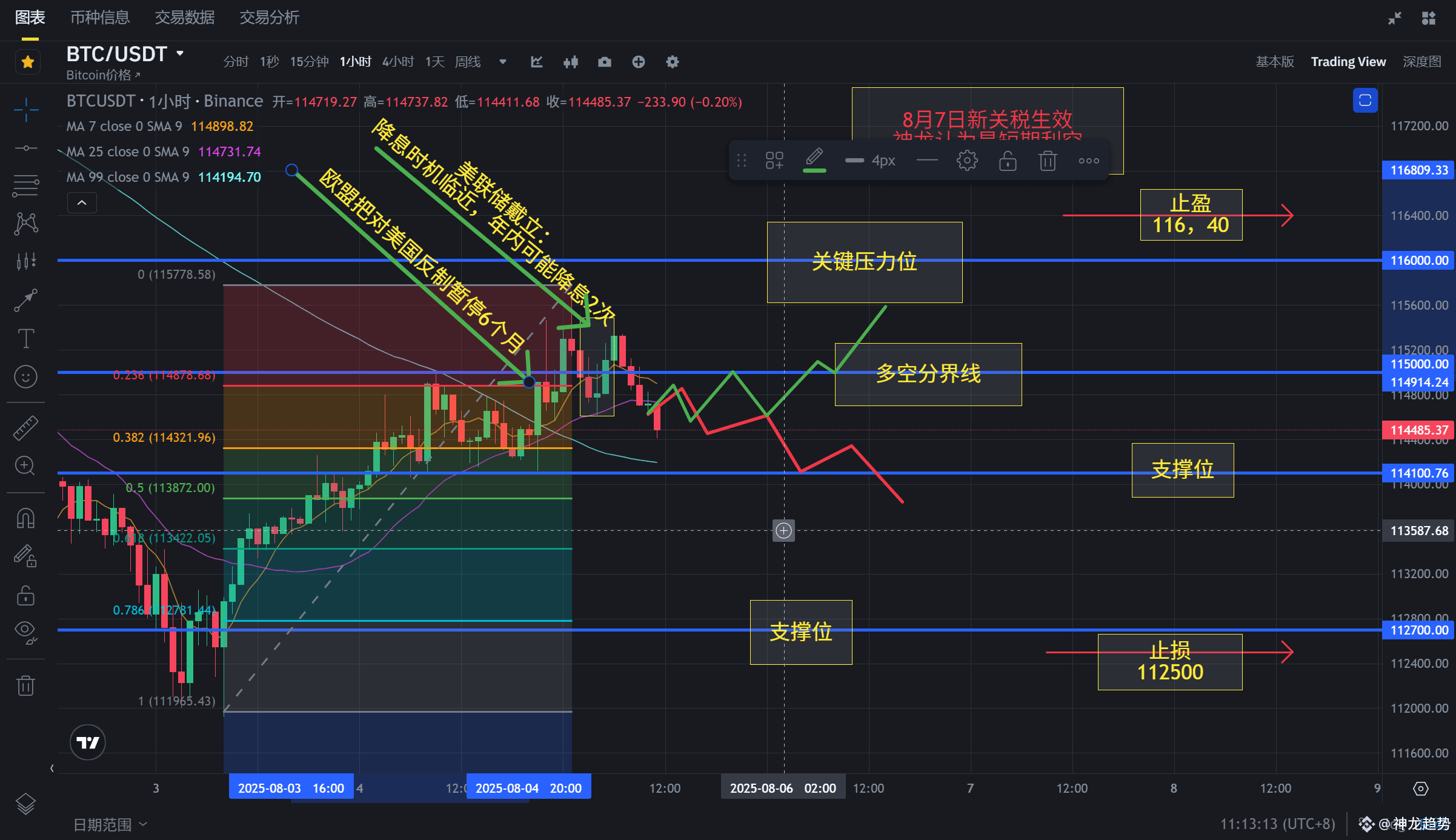Viewport: 1456px width, 840px height.
Task: Switch to the 1天 timeframe
Action: (434, 62)
